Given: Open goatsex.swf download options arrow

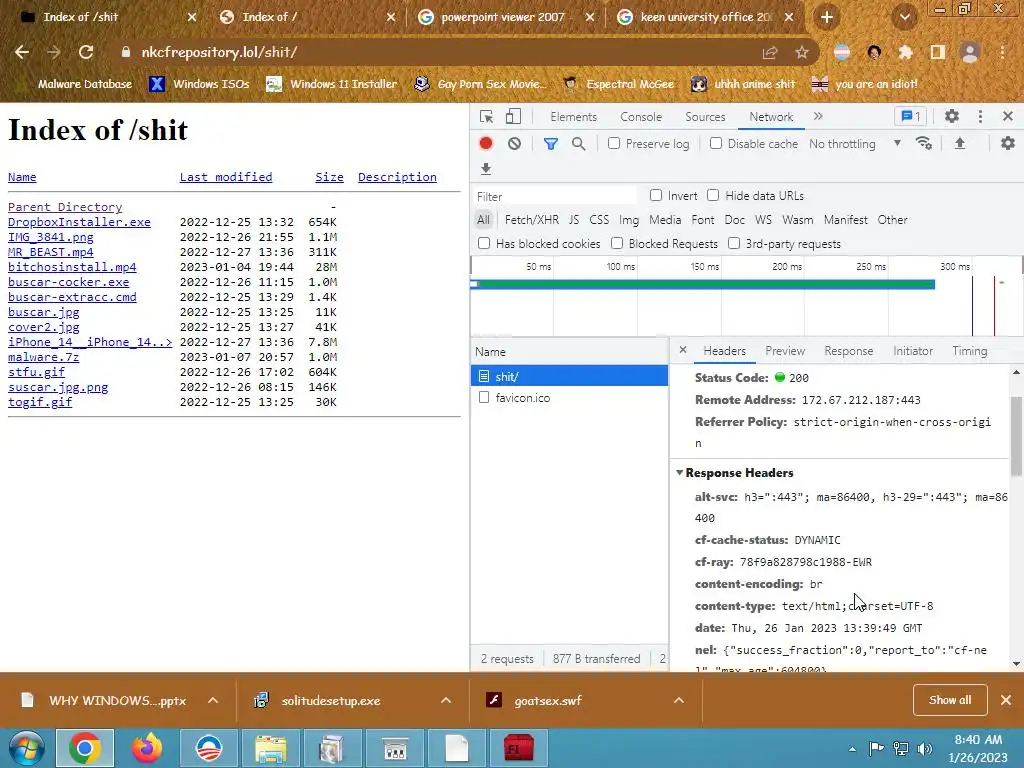Looking at the screenshot, I should [x=679, y=700].
